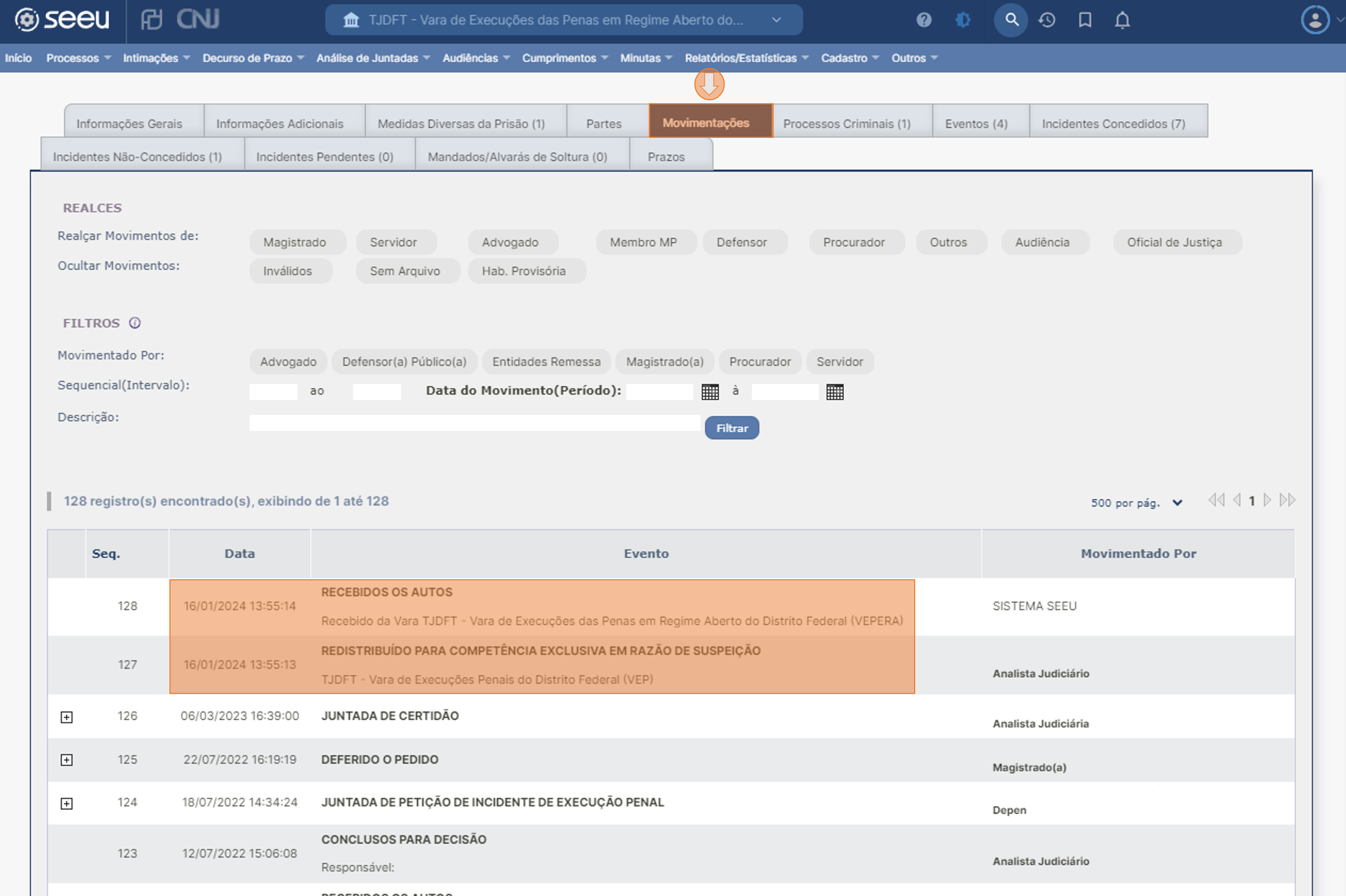
Task: Open the end date calendar picker
Action: pyautogui.click(x=835, y=392)
